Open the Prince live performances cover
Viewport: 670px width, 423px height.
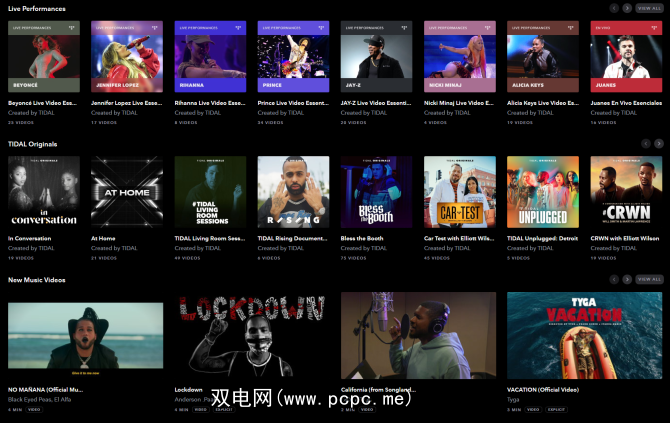click(x=293, y=56)
